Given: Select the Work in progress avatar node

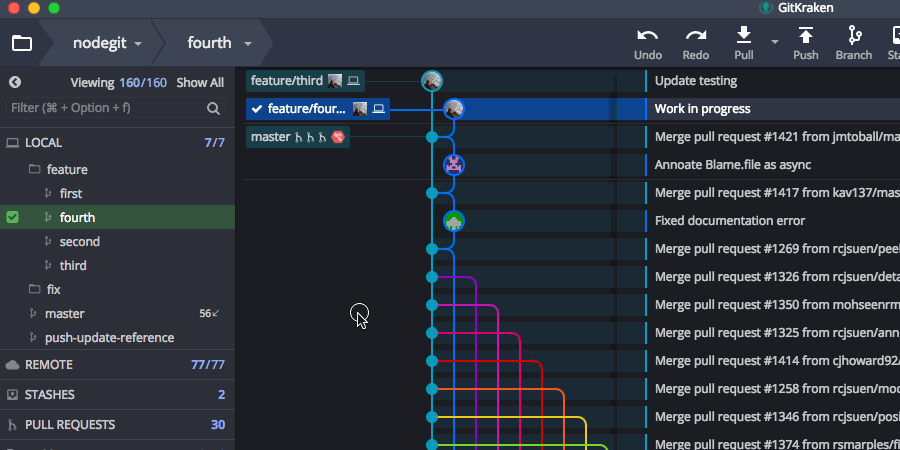Looking at the screenshot, I should click(x=453, y=108).
